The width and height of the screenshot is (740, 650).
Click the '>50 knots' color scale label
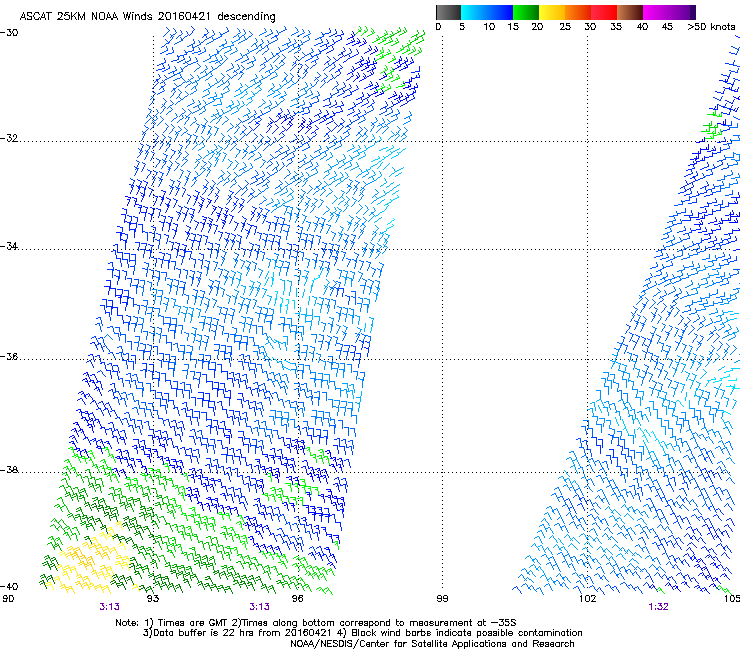coord(711,27)
